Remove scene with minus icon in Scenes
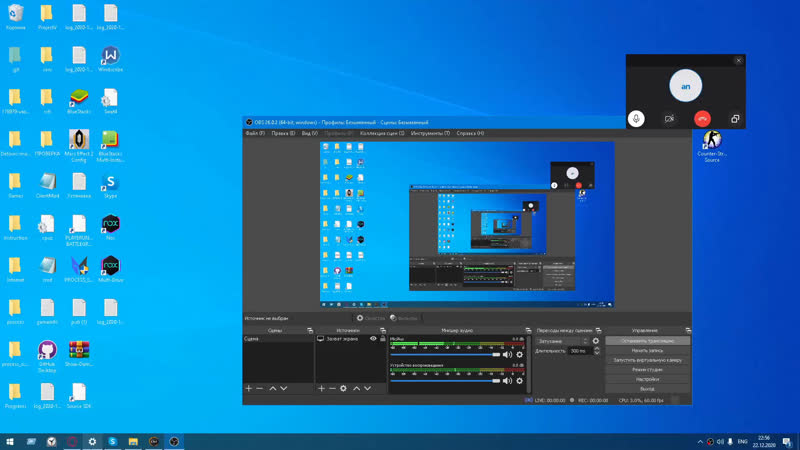Viewport: 800px width, 450px height. pyautogui.click(x=260, y=388)
